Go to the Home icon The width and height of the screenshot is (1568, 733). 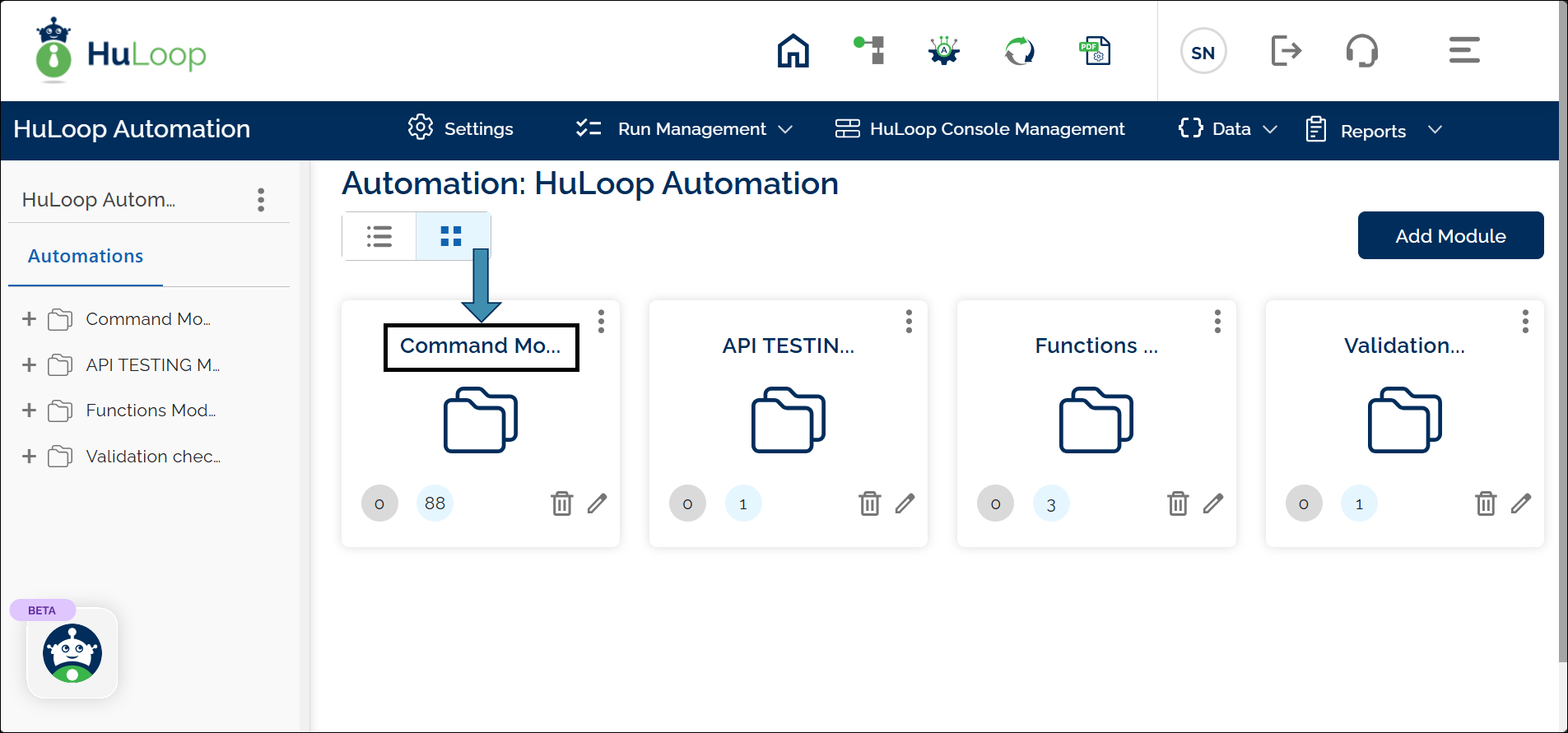pyautogui.click(x=793, y=51)
